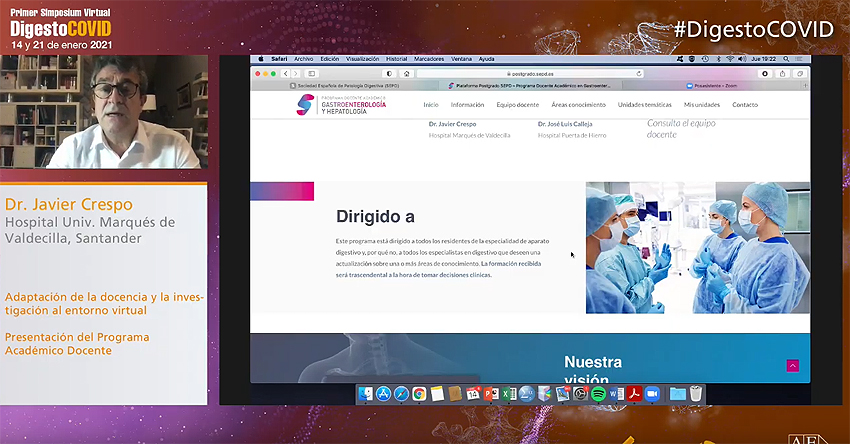850x444 pixels.
Task: Toggle the Safari sidebar button
Action: [311, 74]
